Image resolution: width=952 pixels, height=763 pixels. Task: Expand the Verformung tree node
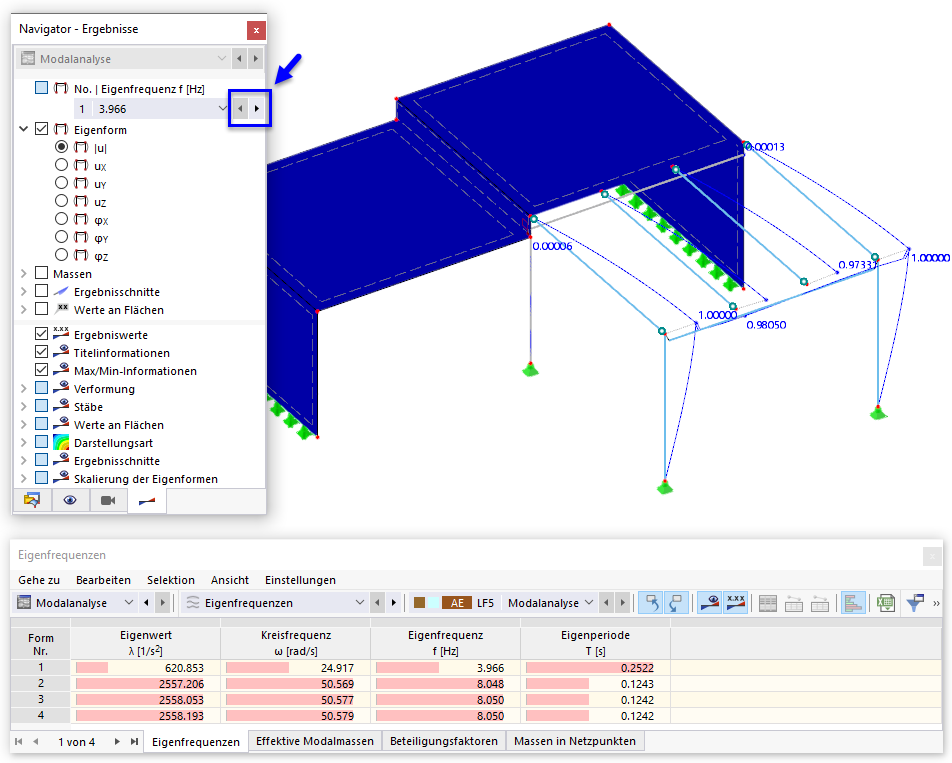click(x=24, y=388)
